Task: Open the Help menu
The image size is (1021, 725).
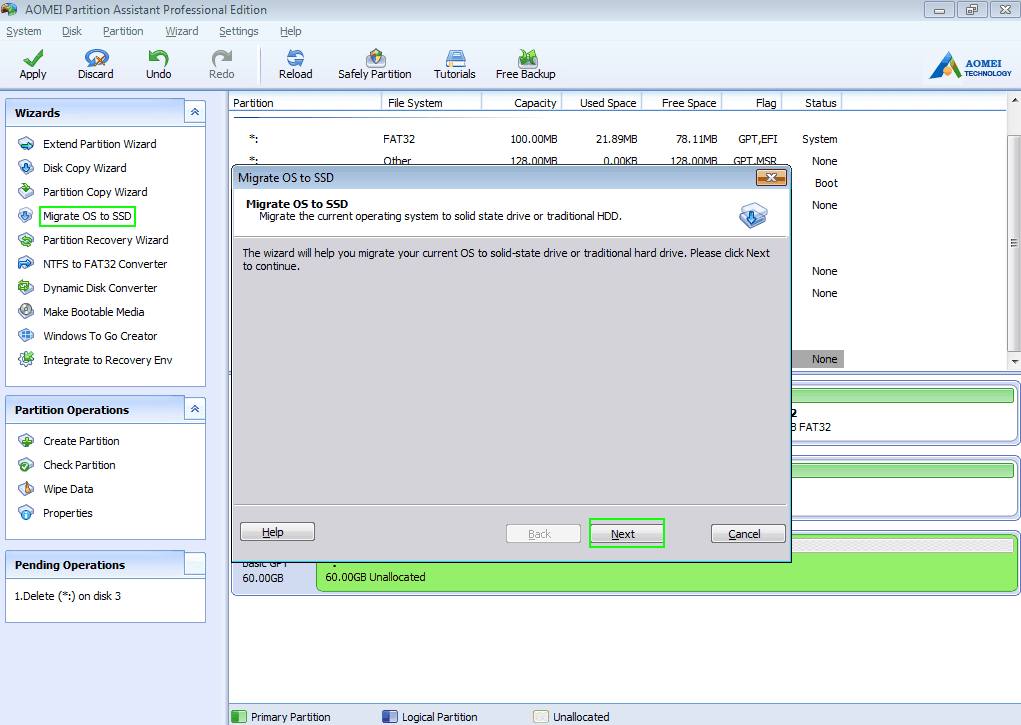Action: pyautogui.click(x=290, y=31)
